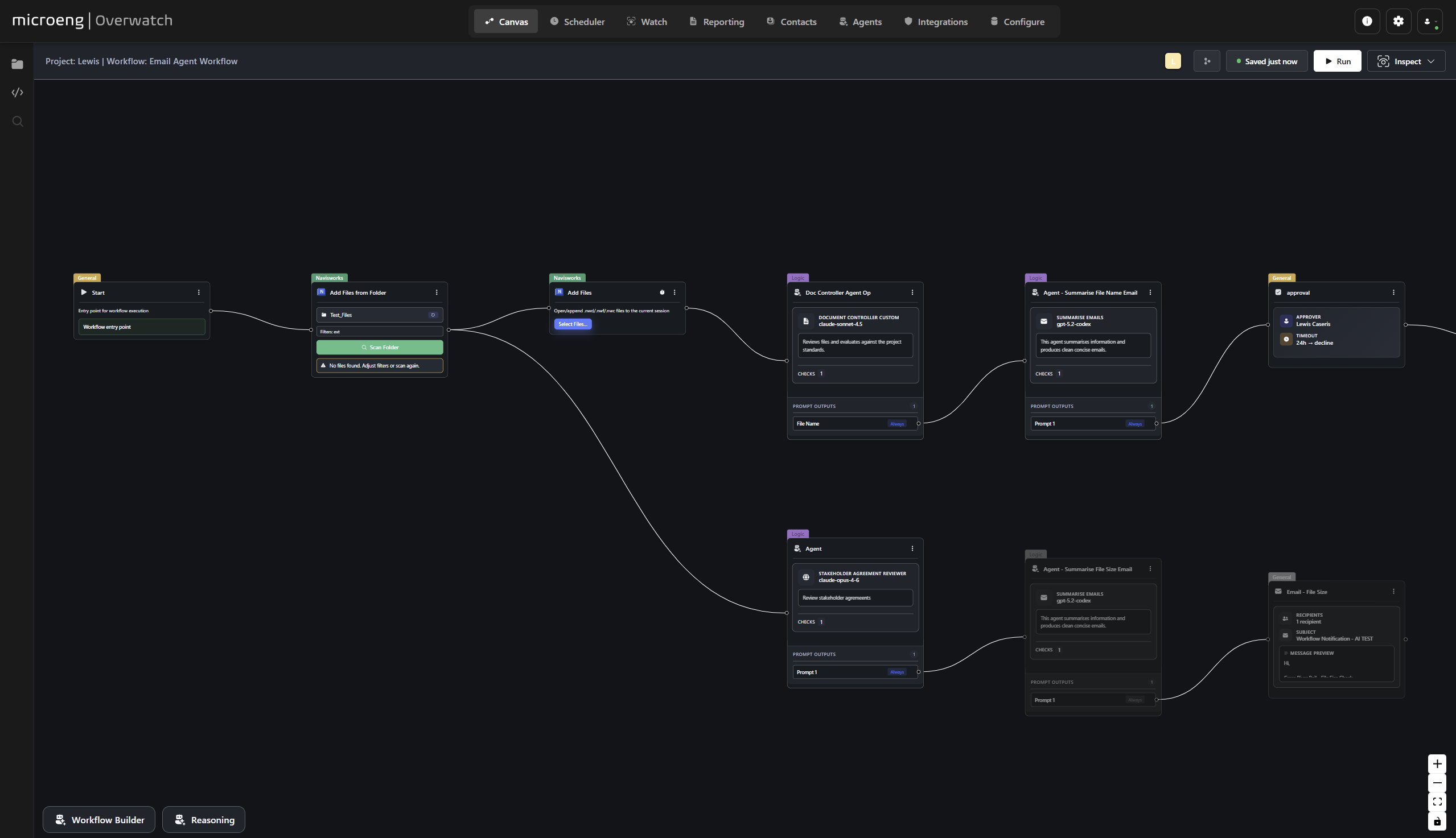Image resolution: width=1456 pixels, height=838 pixels.
Task: Open the info icon in top bar
Action: click(x=1367, y=21)
